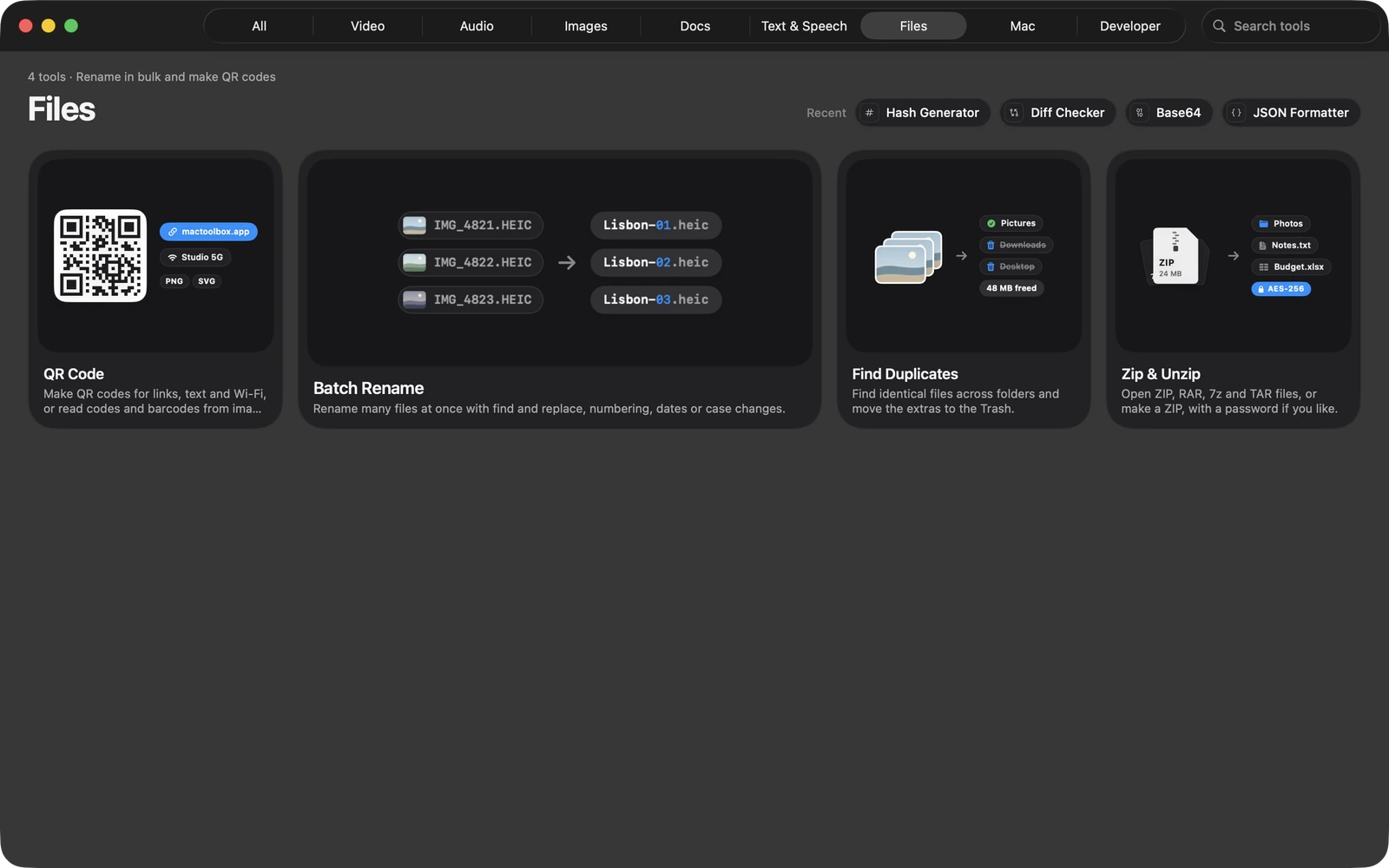1389x868 pixels.
Task: Open the QR Code tool card
Action: 155,289
